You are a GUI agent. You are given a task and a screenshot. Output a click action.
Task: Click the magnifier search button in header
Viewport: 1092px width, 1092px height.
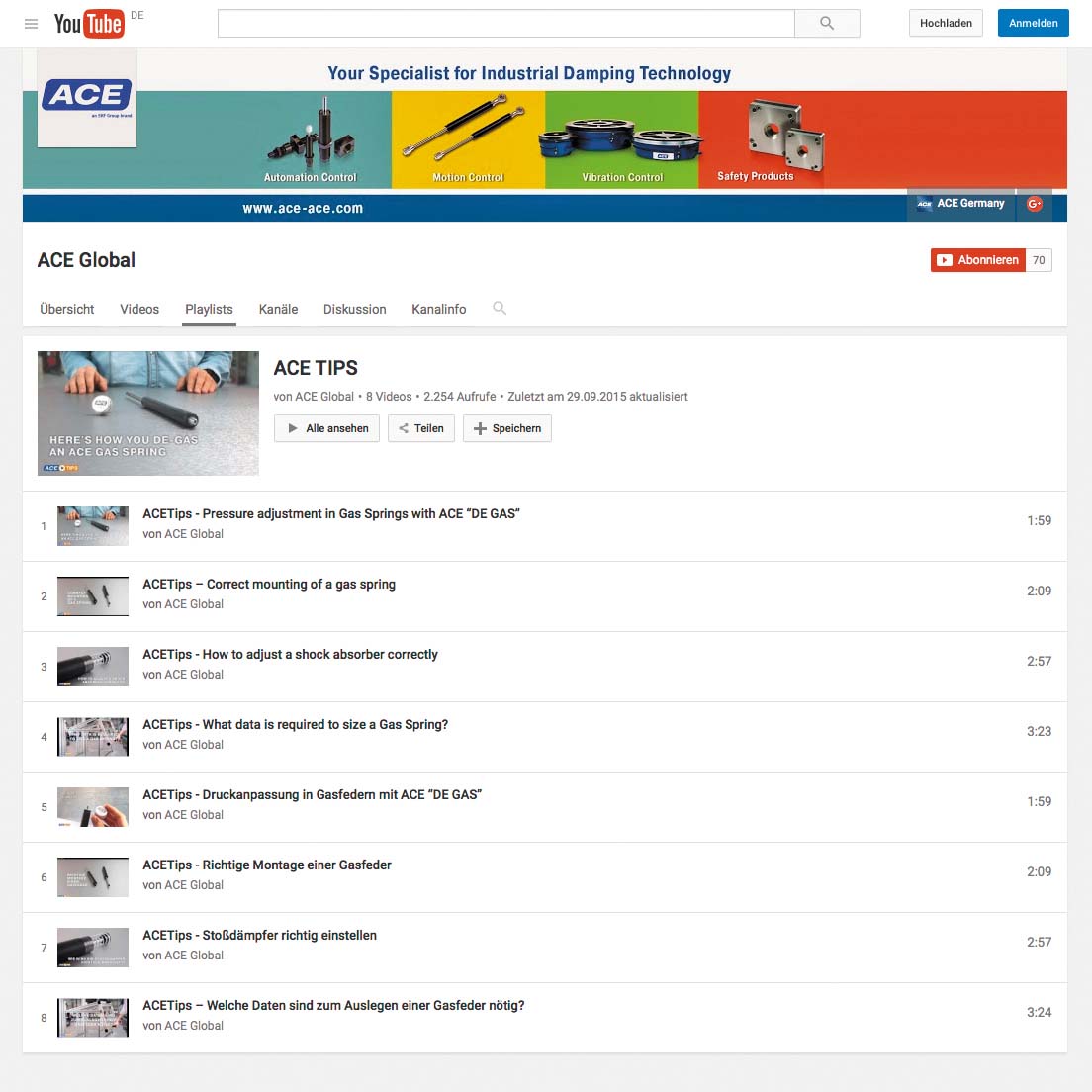click(x=827, y=23)
